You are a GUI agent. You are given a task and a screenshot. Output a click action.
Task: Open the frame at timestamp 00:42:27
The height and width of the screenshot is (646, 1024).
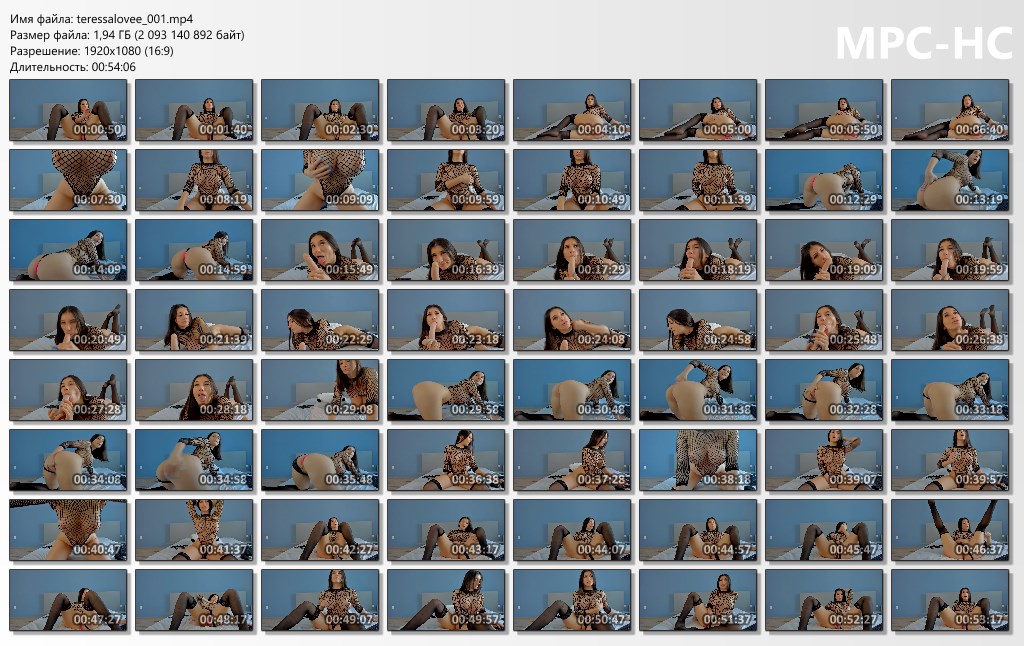[x=320, y=530]
